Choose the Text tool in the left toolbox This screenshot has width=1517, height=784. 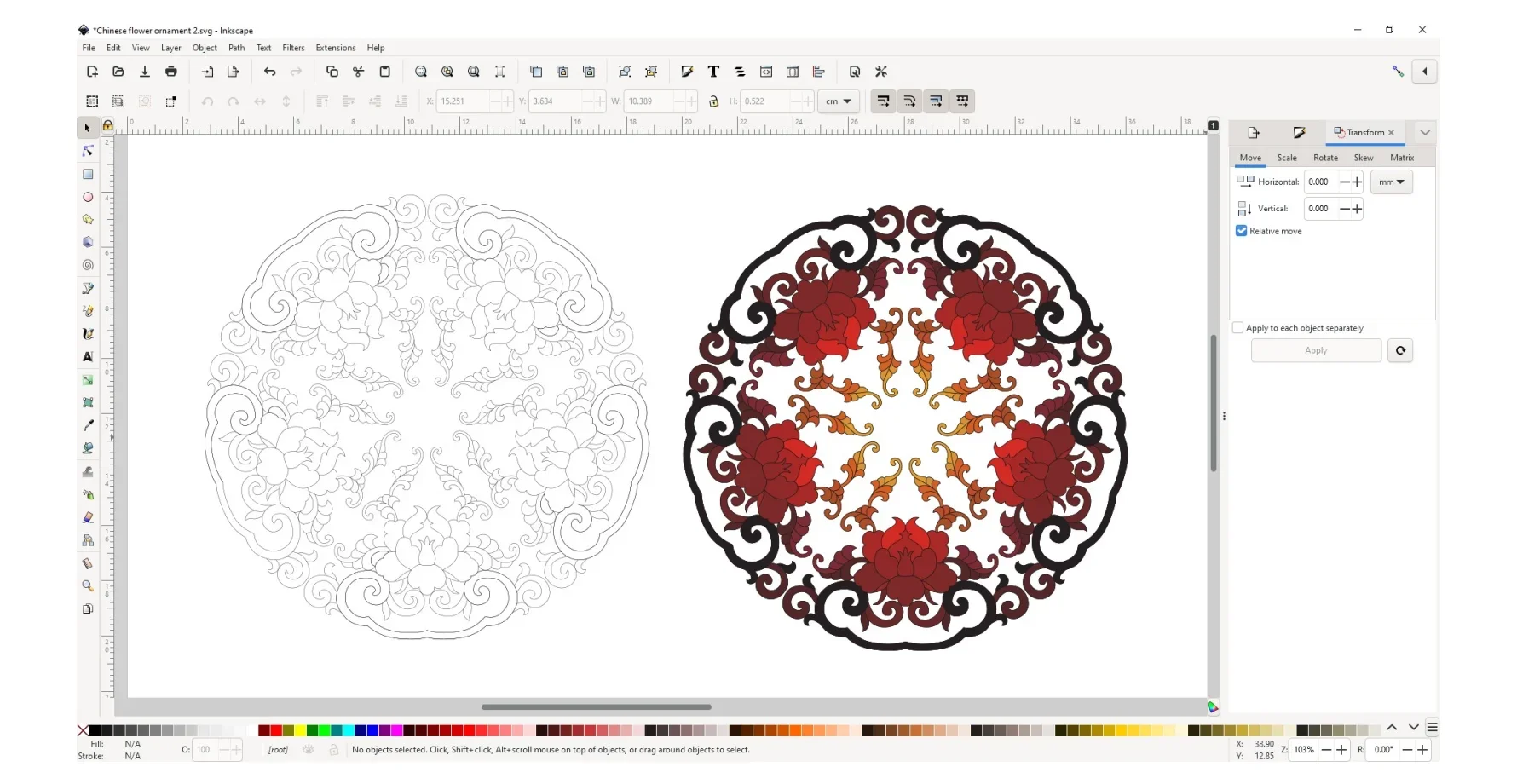tap(88, 357)
